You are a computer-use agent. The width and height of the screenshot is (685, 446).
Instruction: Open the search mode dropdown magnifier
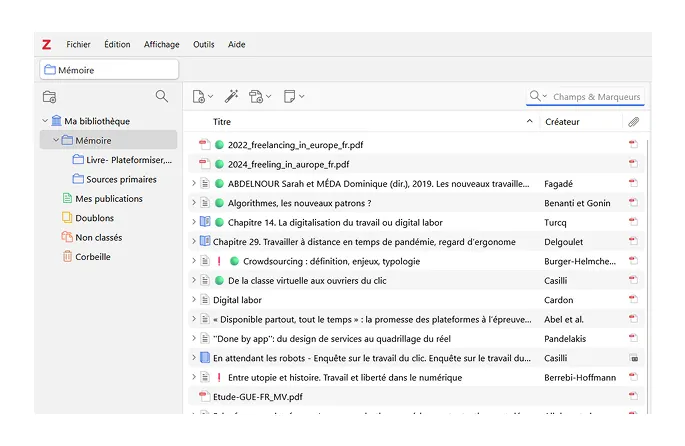[538, 96]
